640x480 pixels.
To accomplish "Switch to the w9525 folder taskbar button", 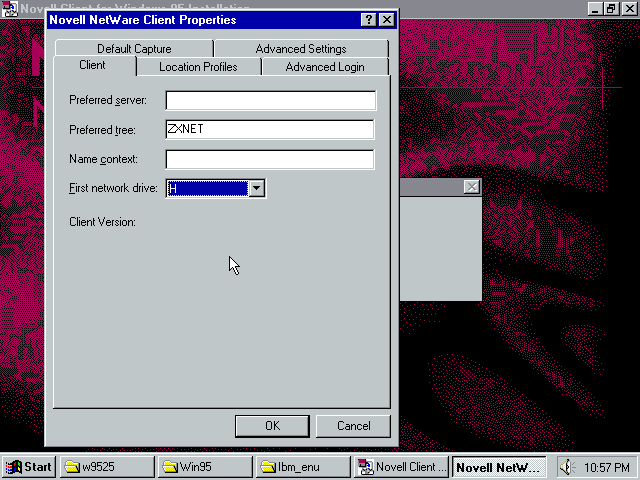I will coord(107,467).
